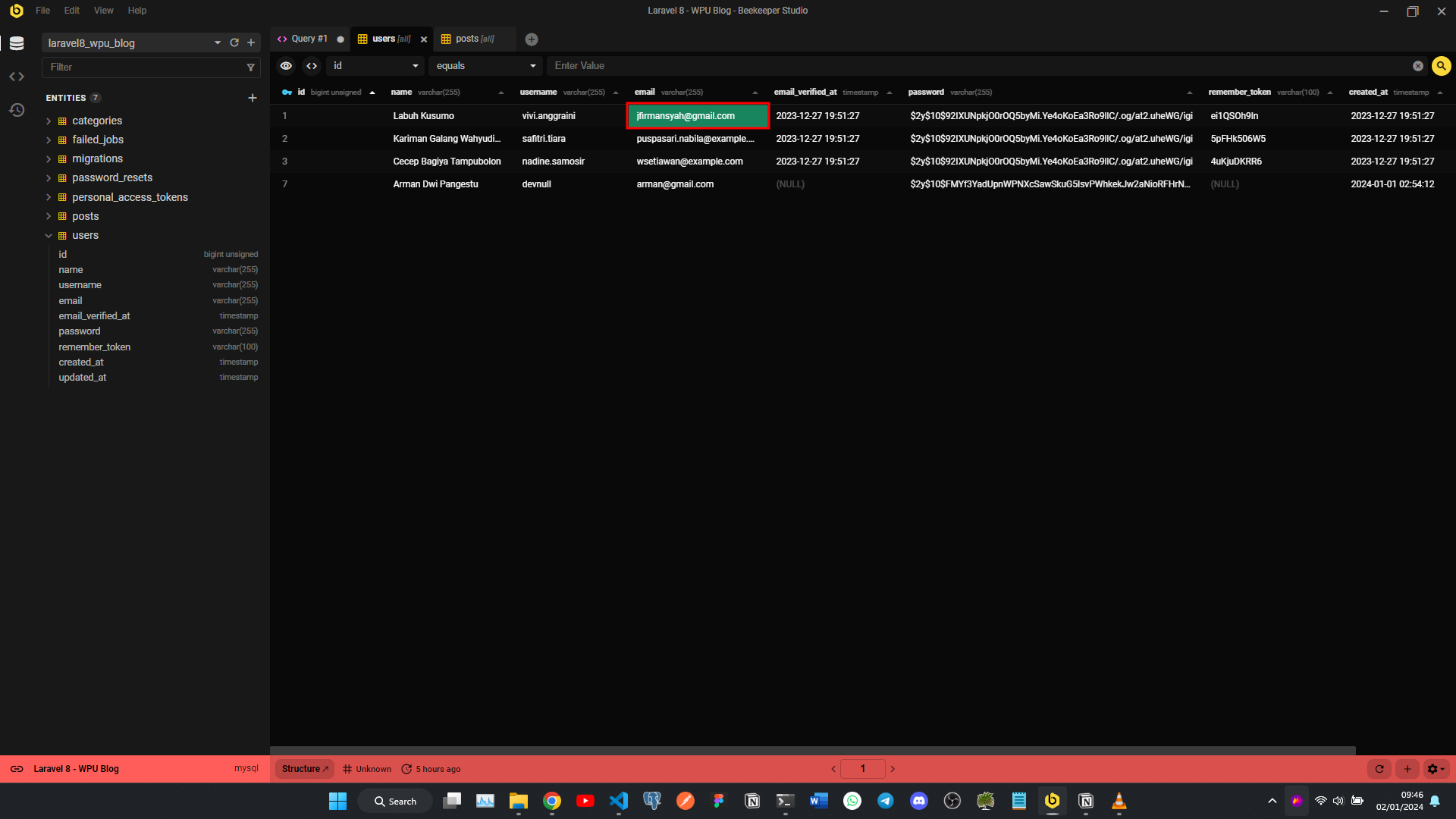
Task: Add a new tab with the plus icon
Action: click(x=532, y=39)
